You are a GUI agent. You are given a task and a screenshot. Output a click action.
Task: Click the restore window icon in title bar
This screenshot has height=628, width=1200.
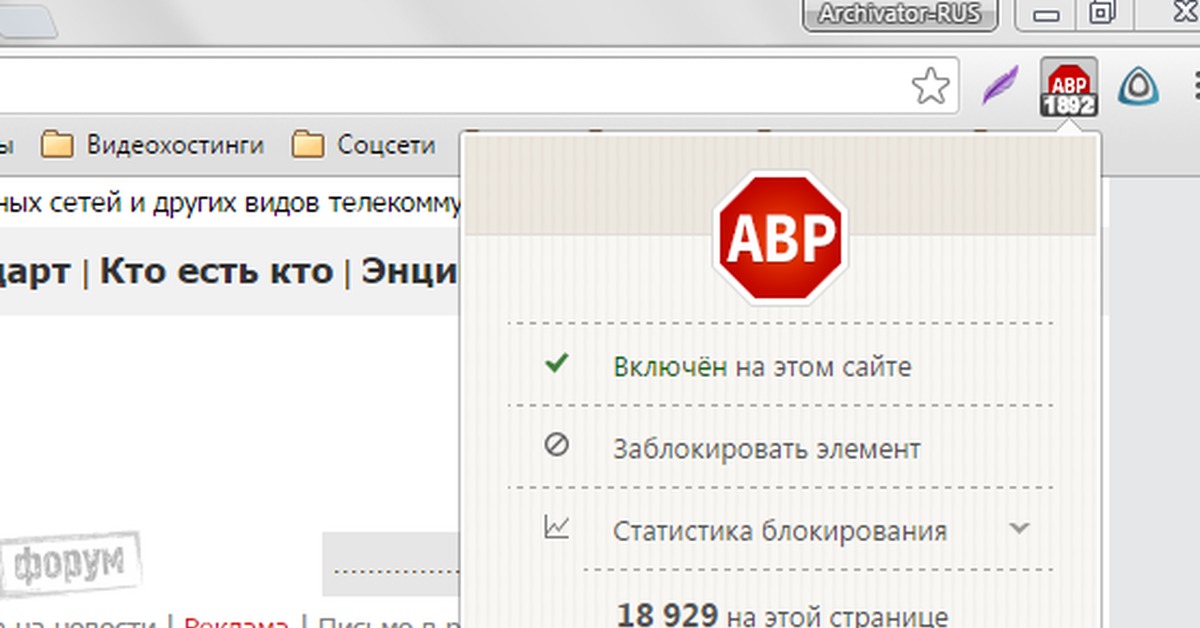pos(1101,14)
